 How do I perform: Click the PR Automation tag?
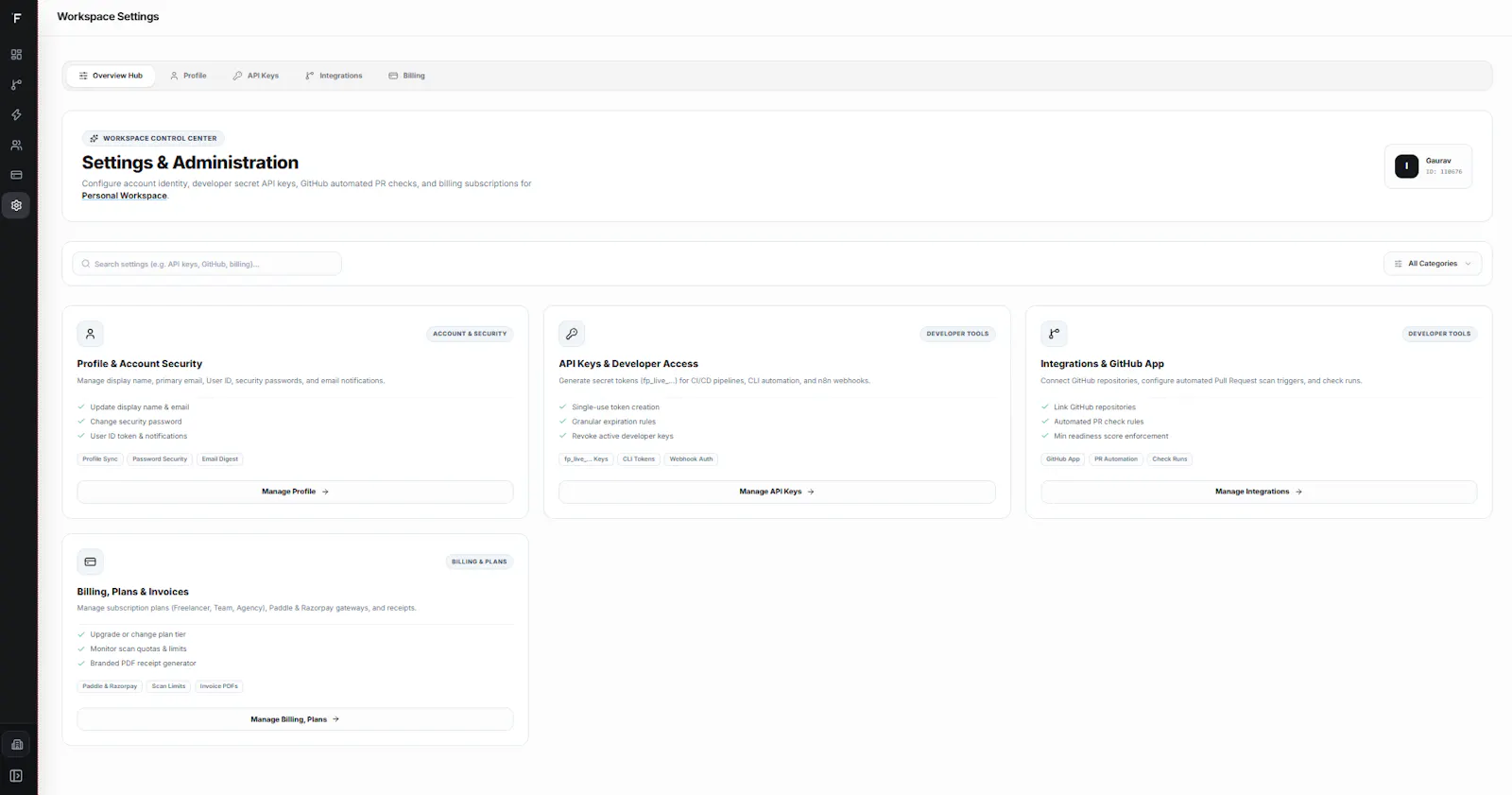click(x=1116, y=459)
